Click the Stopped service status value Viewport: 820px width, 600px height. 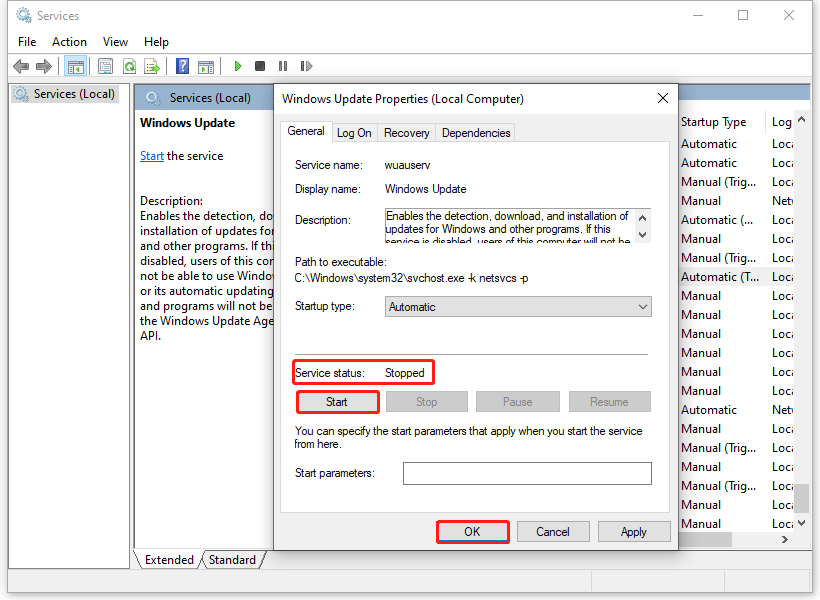pyautogui.click(x=405, y=373)
